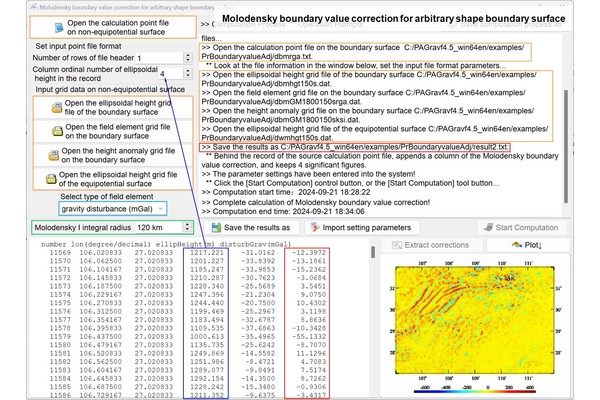Click the Extract corrections button
Image resolution: width=600 pixels, height=400 pixels.
coord(431,244)
